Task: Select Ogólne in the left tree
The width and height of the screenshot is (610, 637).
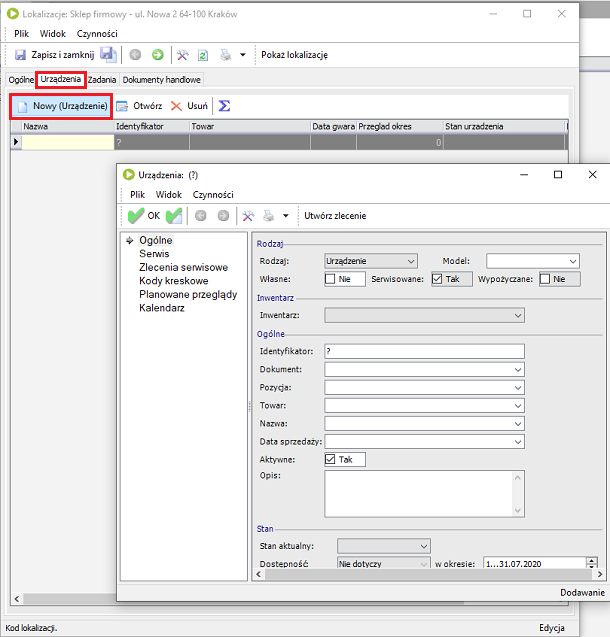Action: tap(156, 240)
